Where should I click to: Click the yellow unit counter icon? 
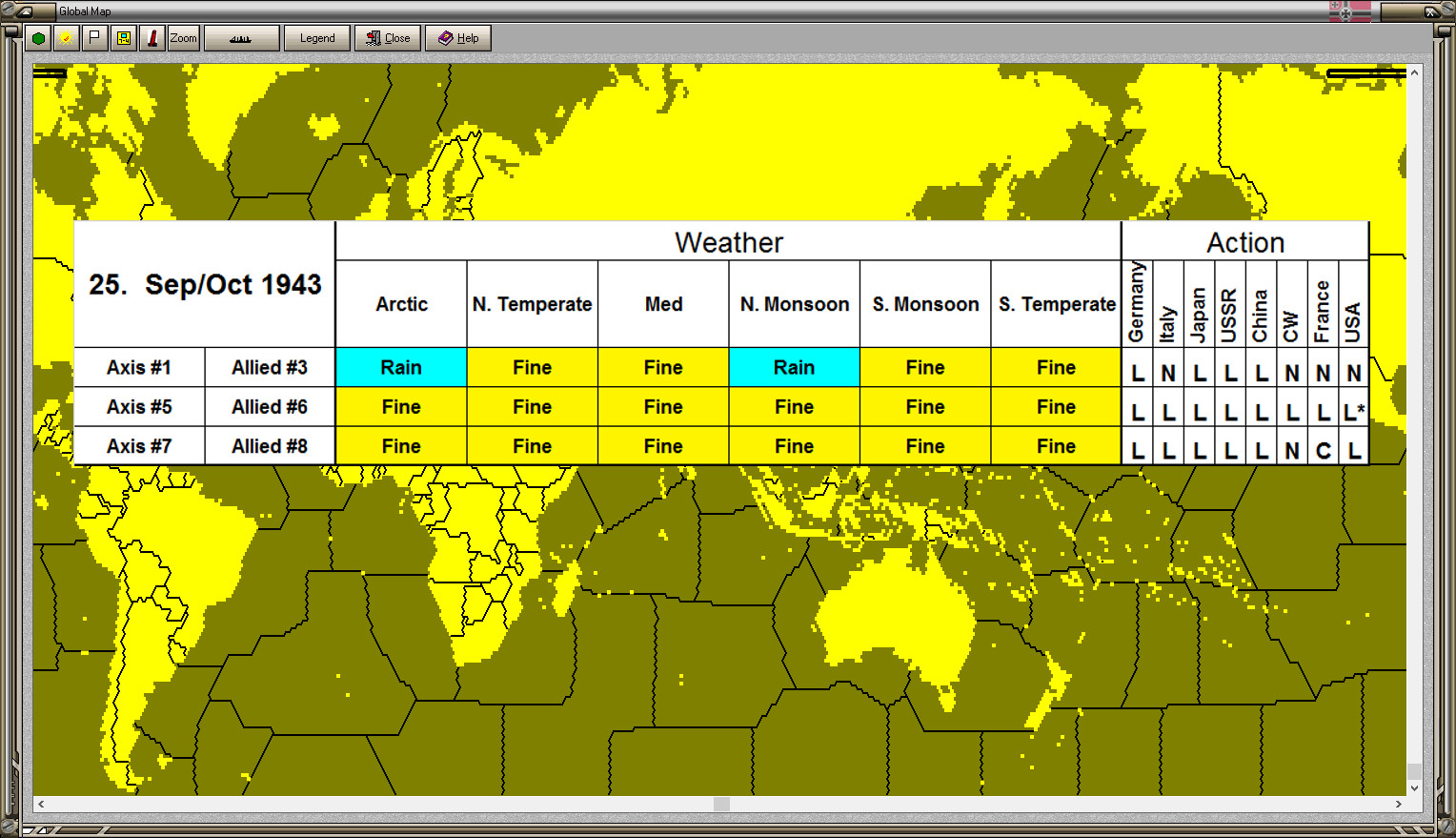(123, 38)
